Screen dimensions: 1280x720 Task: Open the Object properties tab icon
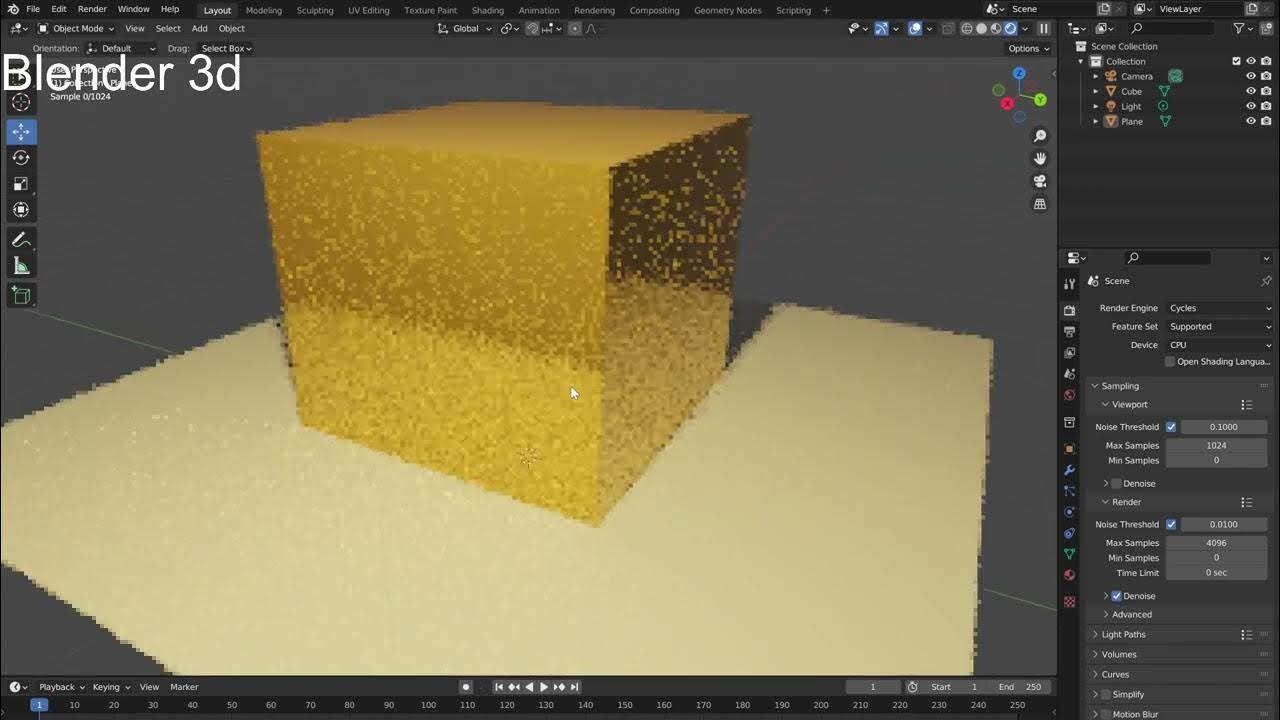[x=1069, y=449]
